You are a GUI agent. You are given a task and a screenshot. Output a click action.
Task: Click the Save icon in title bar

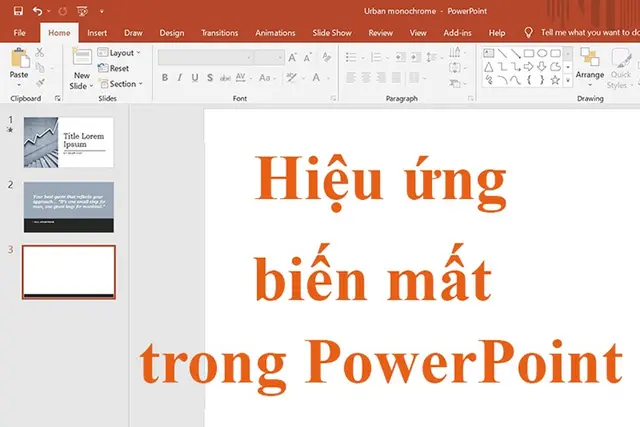(x=18, y=11)
